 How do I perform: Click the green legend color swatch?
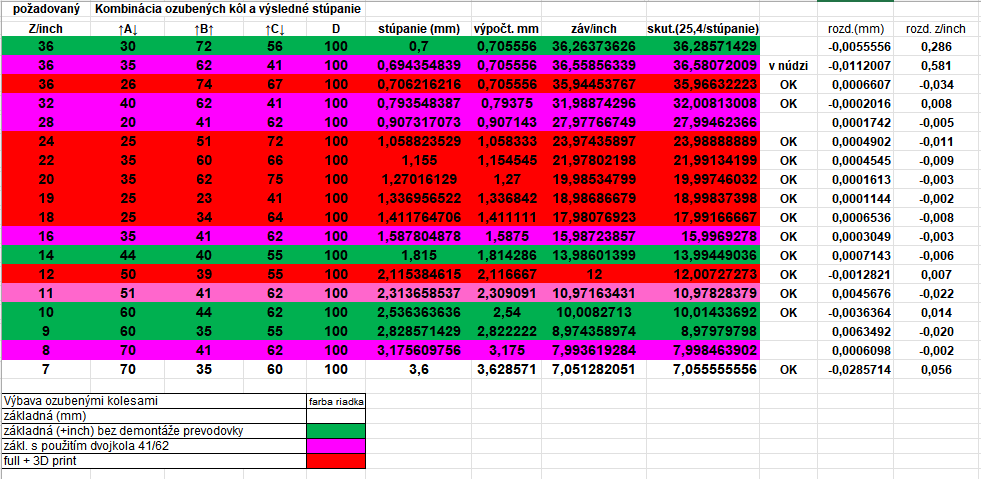click(x=337, y=430)
